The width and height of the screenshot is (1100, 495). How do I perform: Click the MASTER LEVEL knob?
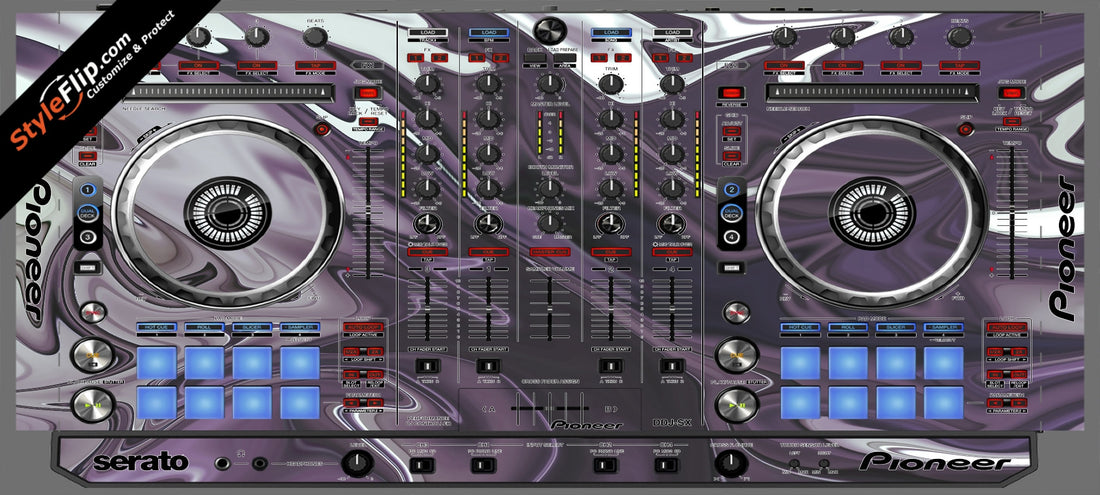[x=549, y=85]
